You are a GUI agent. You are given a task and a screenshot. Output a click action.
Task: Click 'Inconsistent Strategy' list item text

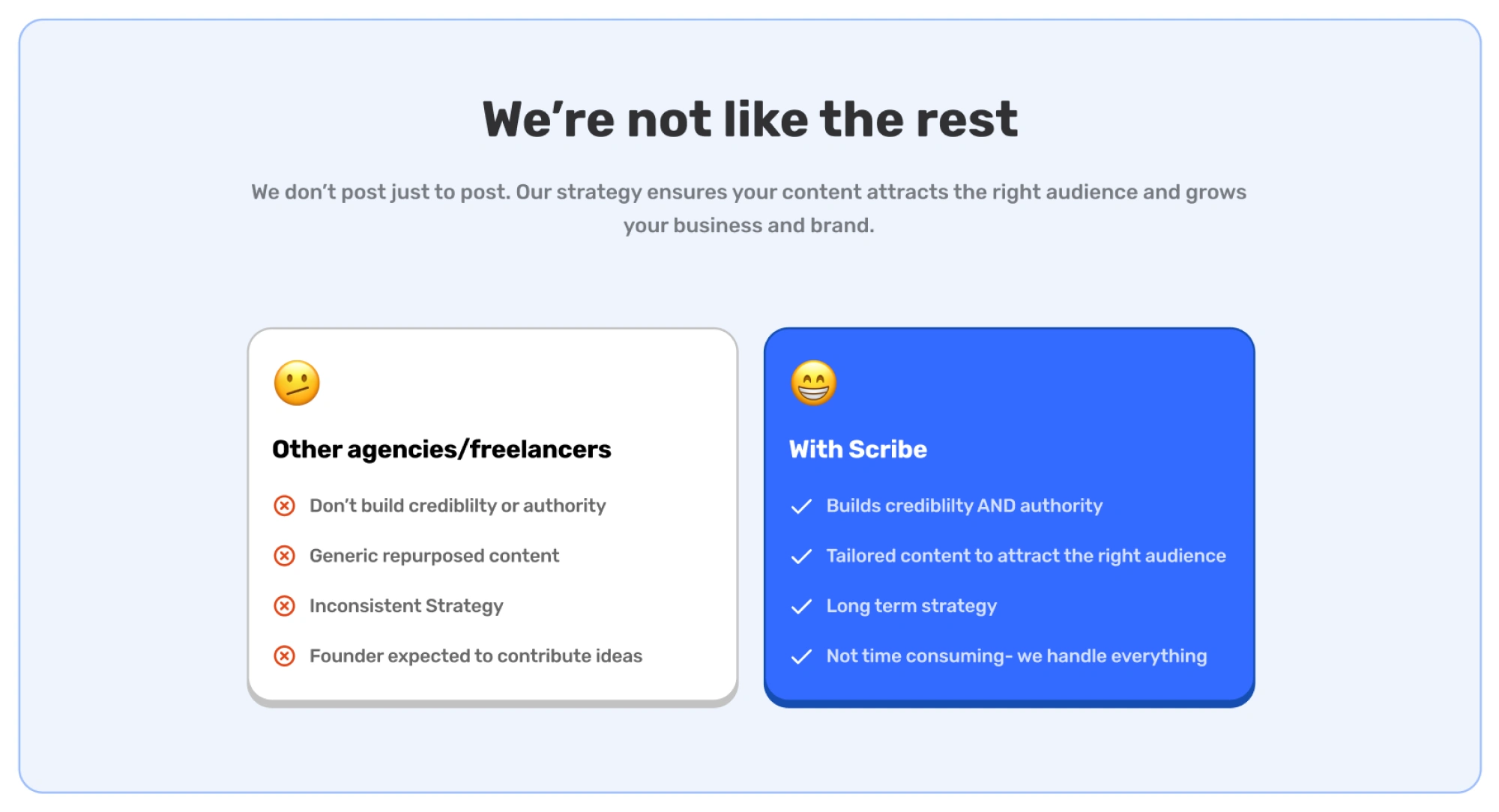click(x=406, y=606)
